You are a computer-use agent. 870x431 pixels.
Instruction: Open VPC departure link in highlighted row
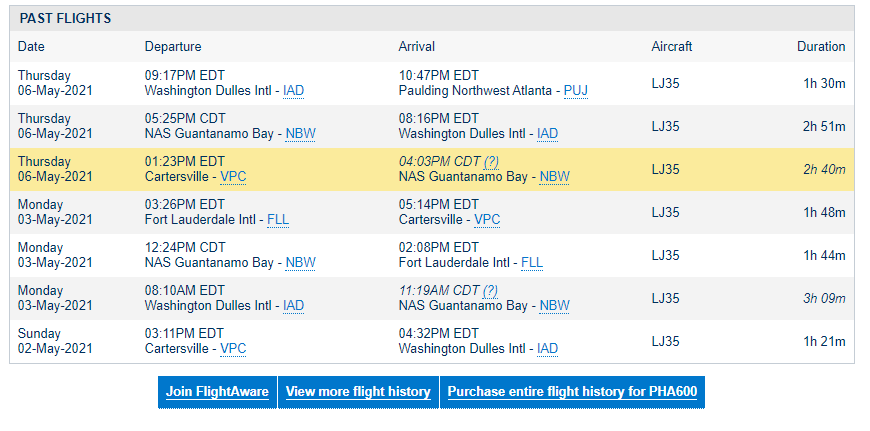pos(233,176)
